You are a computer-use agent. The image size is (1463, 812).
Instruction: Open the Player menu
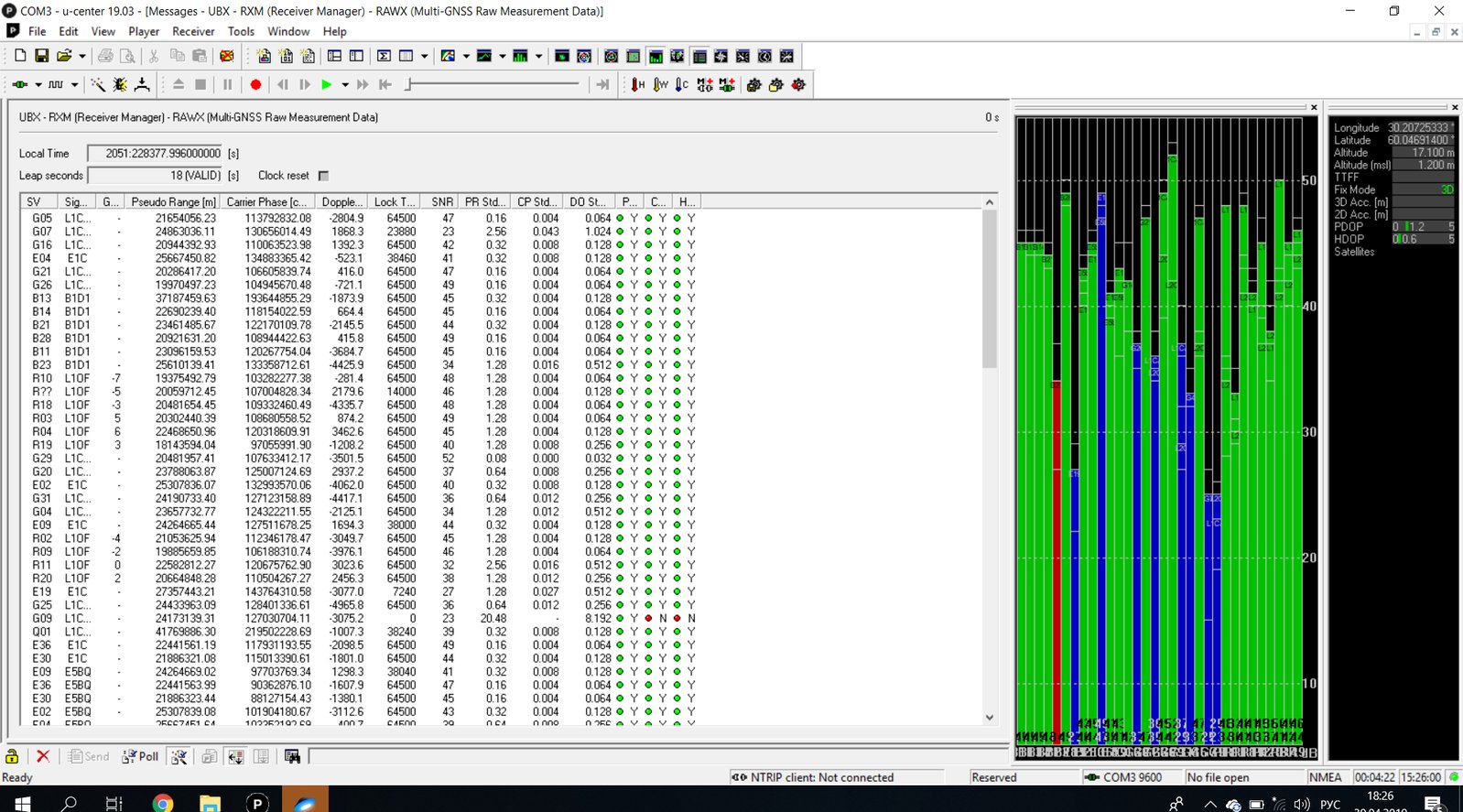[x=144, y=31]
